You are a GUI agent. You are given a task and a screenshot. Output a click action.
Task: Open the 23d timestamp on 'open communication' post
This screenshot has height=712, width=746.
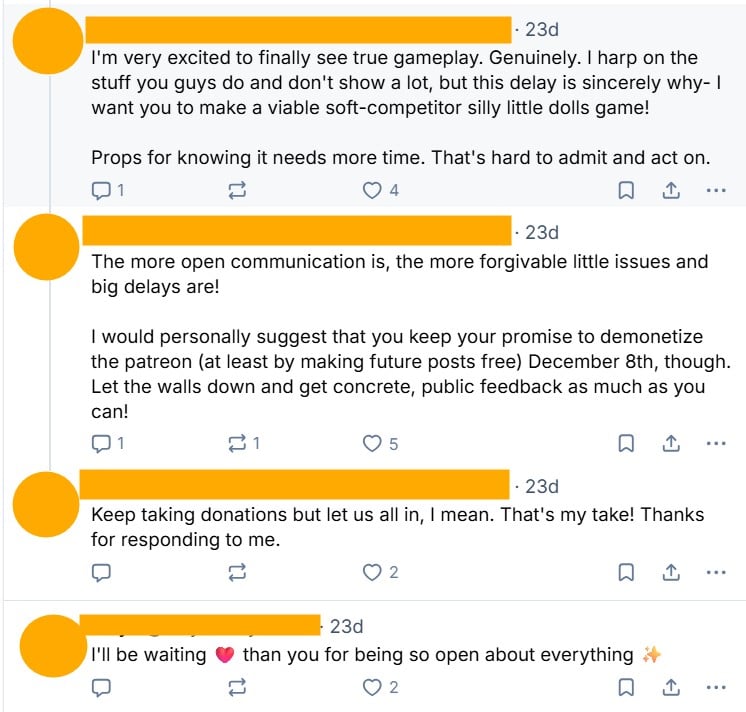click(x=542, y=233)
